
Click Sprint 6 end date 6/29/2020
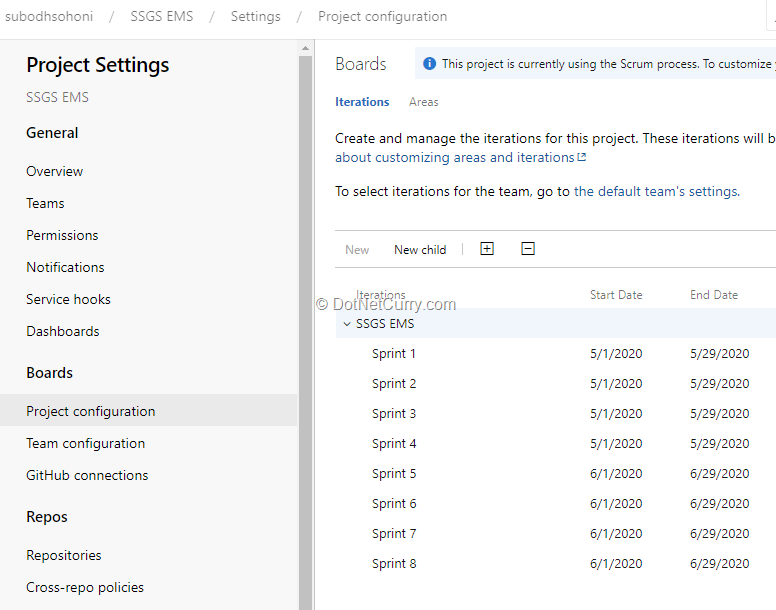720,504
